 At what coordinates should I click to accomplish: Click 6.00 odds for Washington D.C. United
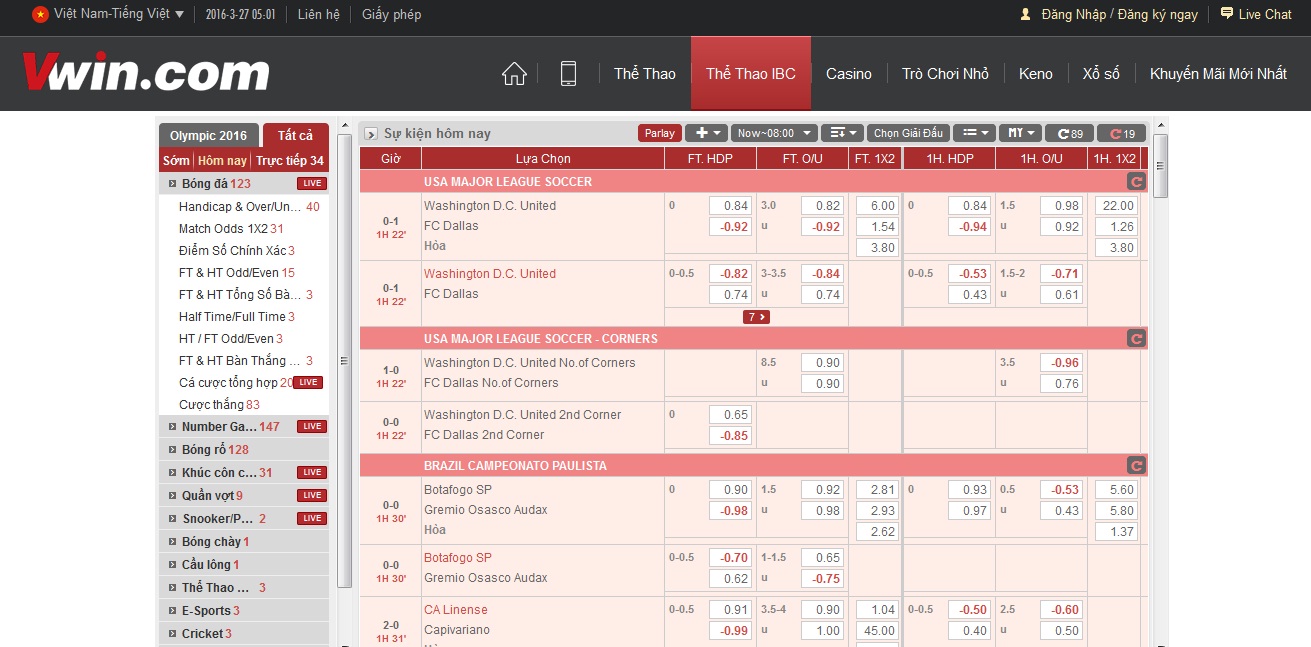point(876,206)
